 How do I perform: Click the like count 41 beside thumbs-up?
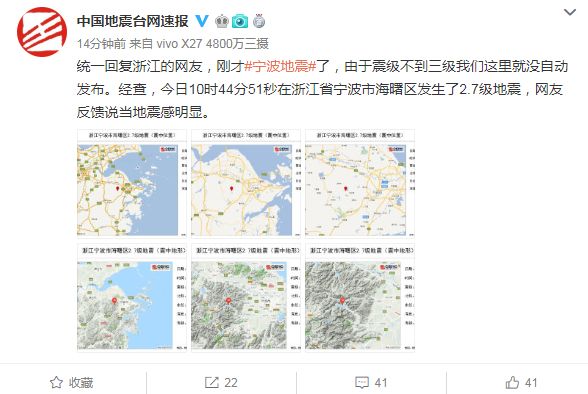click(531, 383)
